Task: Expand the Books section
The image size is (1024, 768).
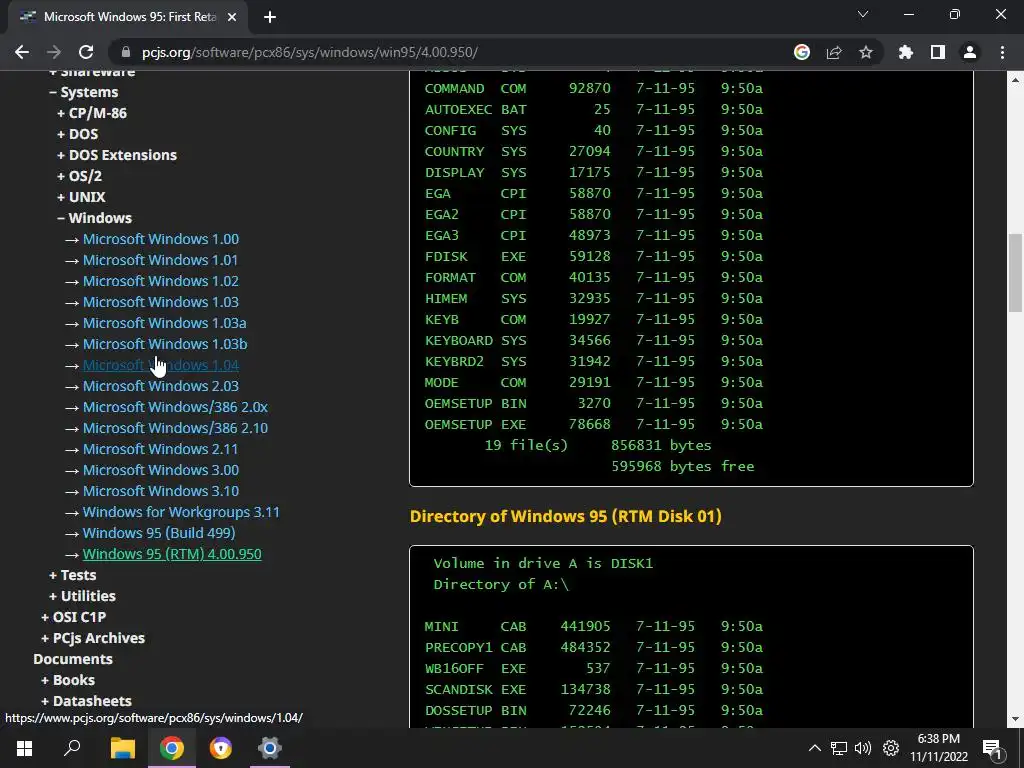Action: click(x=68, y=680)
